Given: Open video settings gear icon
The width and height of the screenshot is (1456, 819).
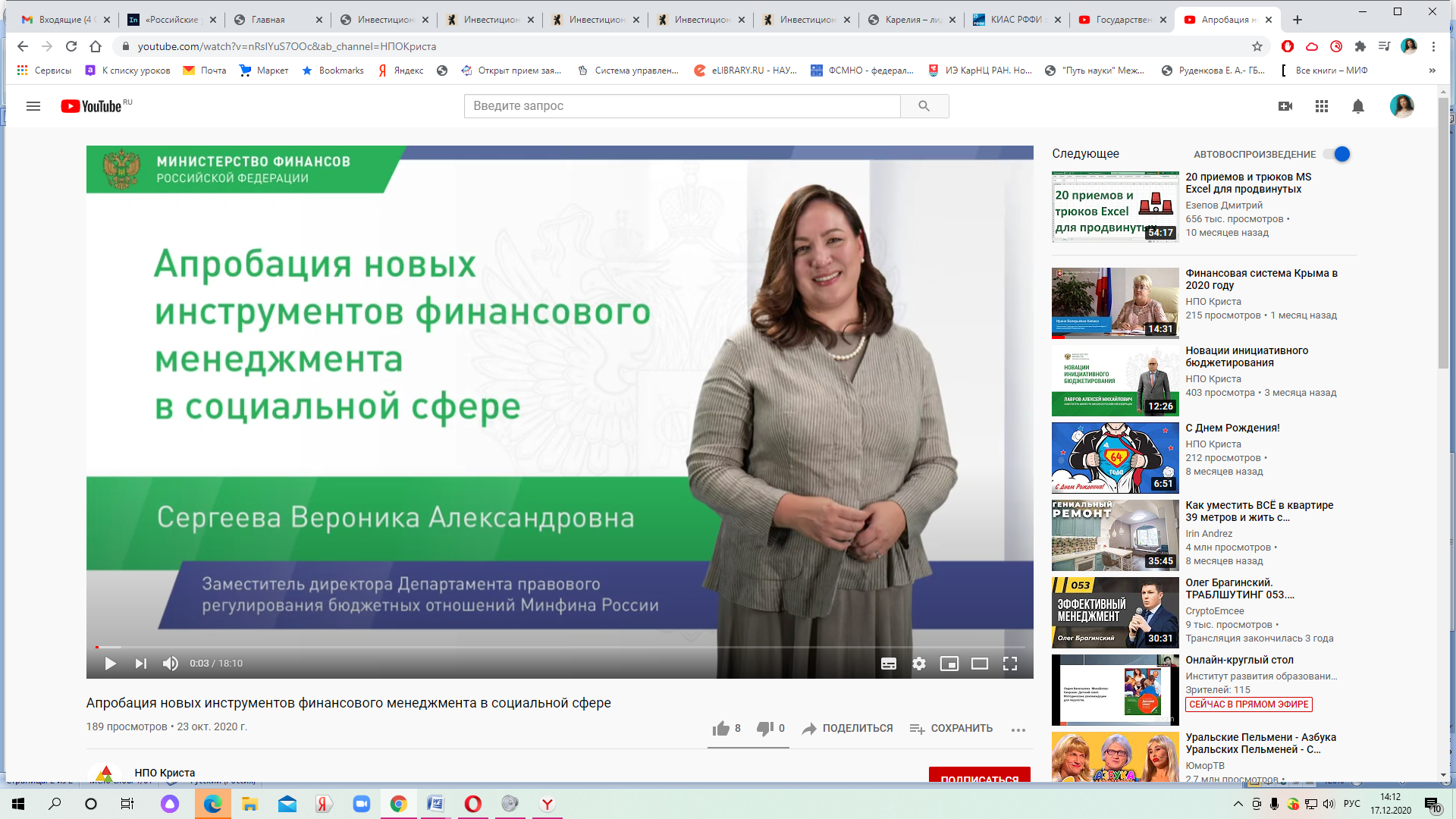Looking at the screenshot, I should click(919, 664).
